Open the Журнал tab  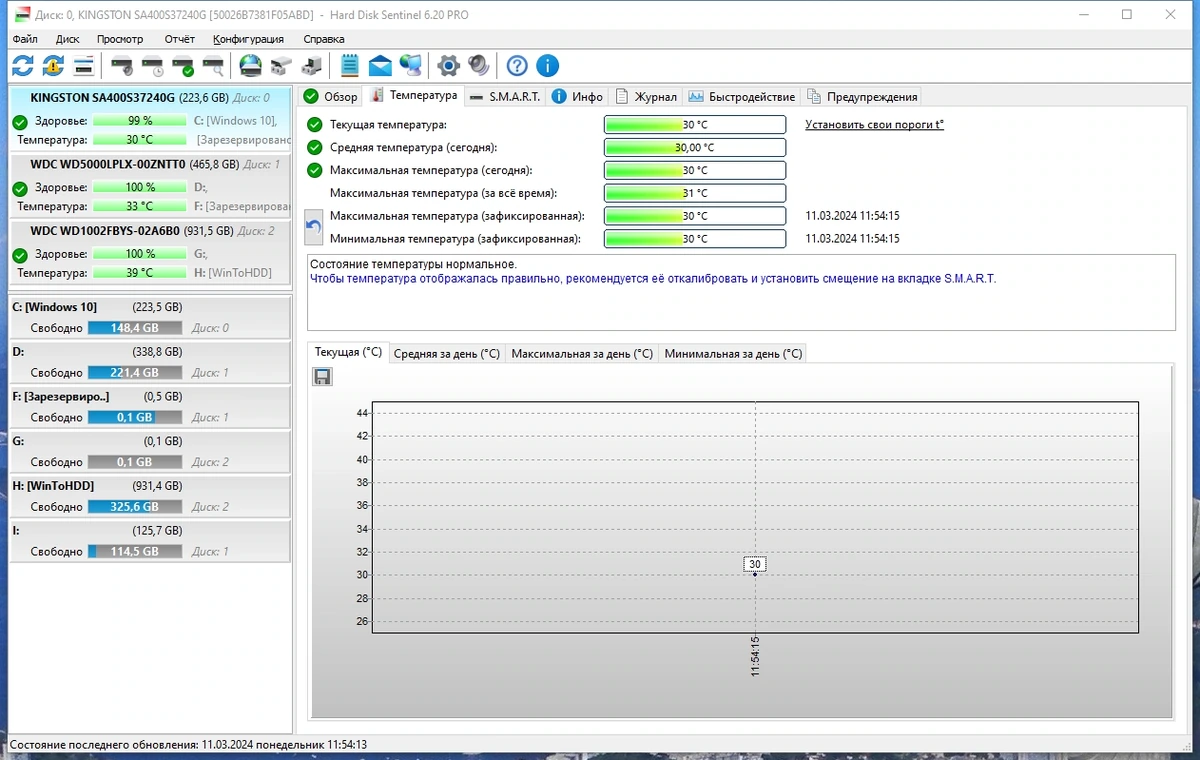pos(646,97)
